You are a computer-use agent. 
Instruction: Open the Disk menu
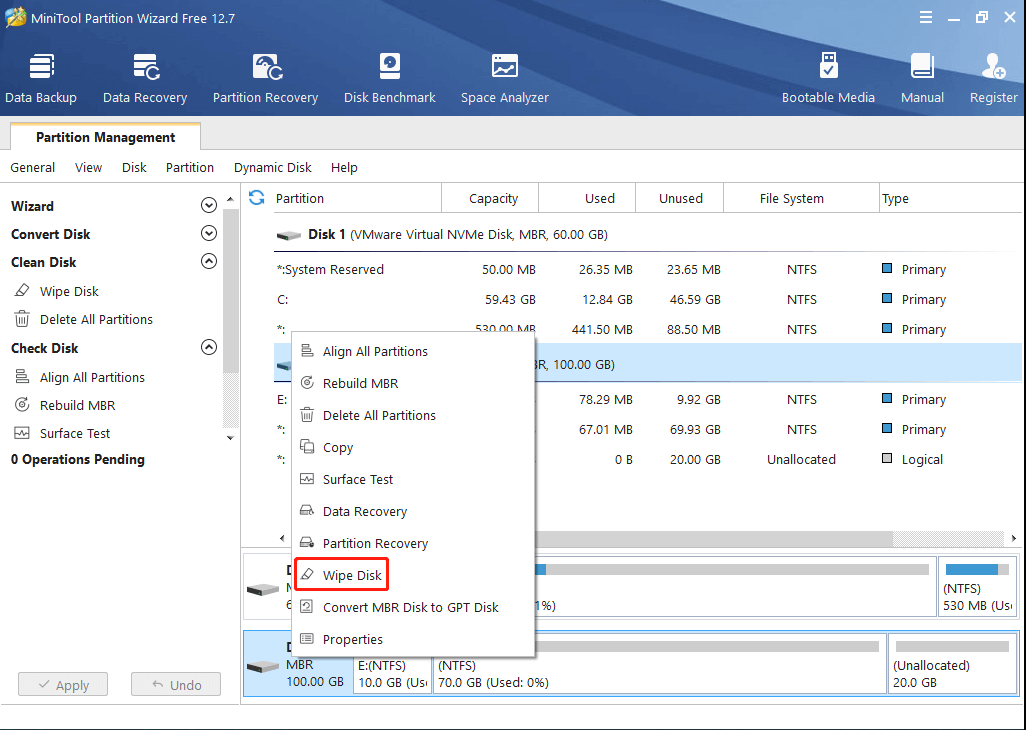134,167
